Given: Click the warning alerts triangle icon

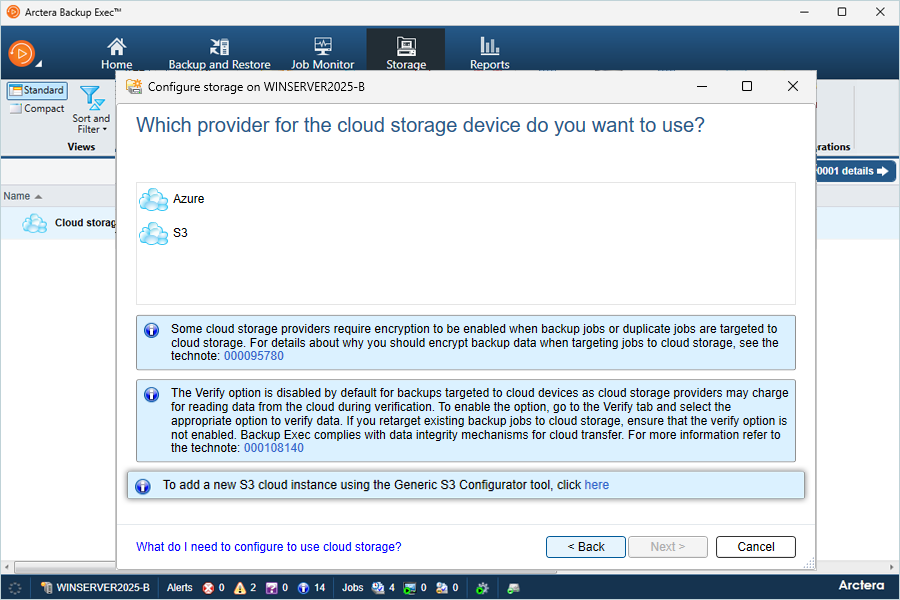Looking at the screenshot, I should point(240,588).
